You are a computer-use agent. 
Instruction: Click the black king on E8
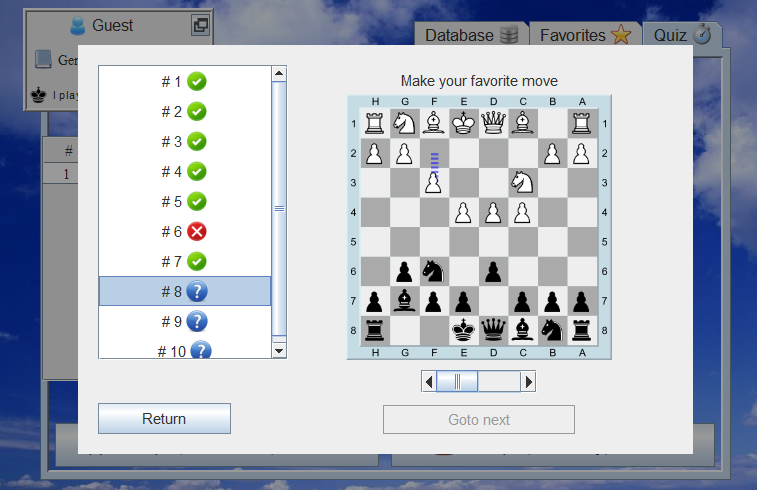pyautogui.click(x=463, y=331)
